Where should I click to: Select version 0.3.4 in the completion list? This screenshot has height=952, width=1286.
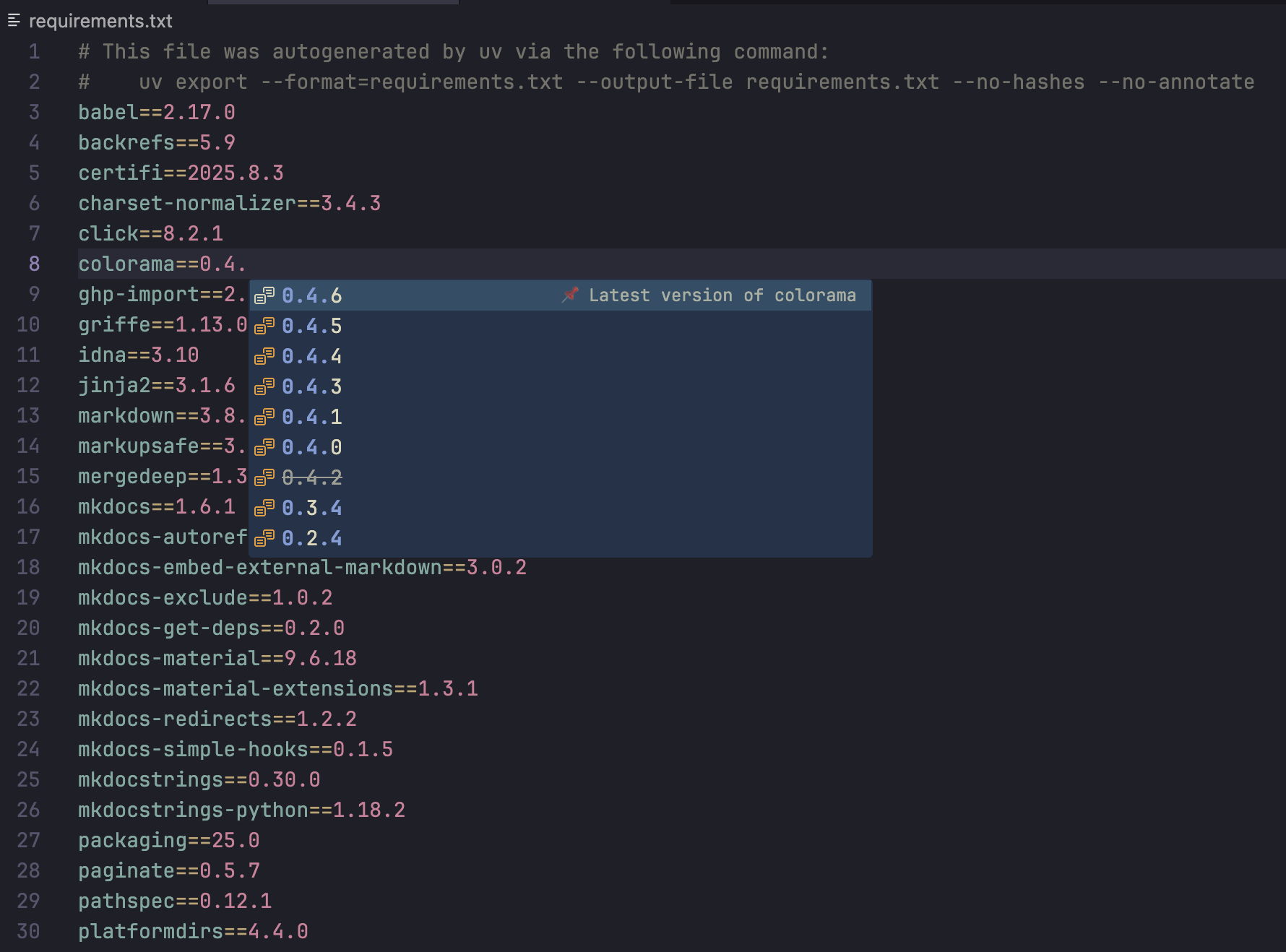(561, 508)
